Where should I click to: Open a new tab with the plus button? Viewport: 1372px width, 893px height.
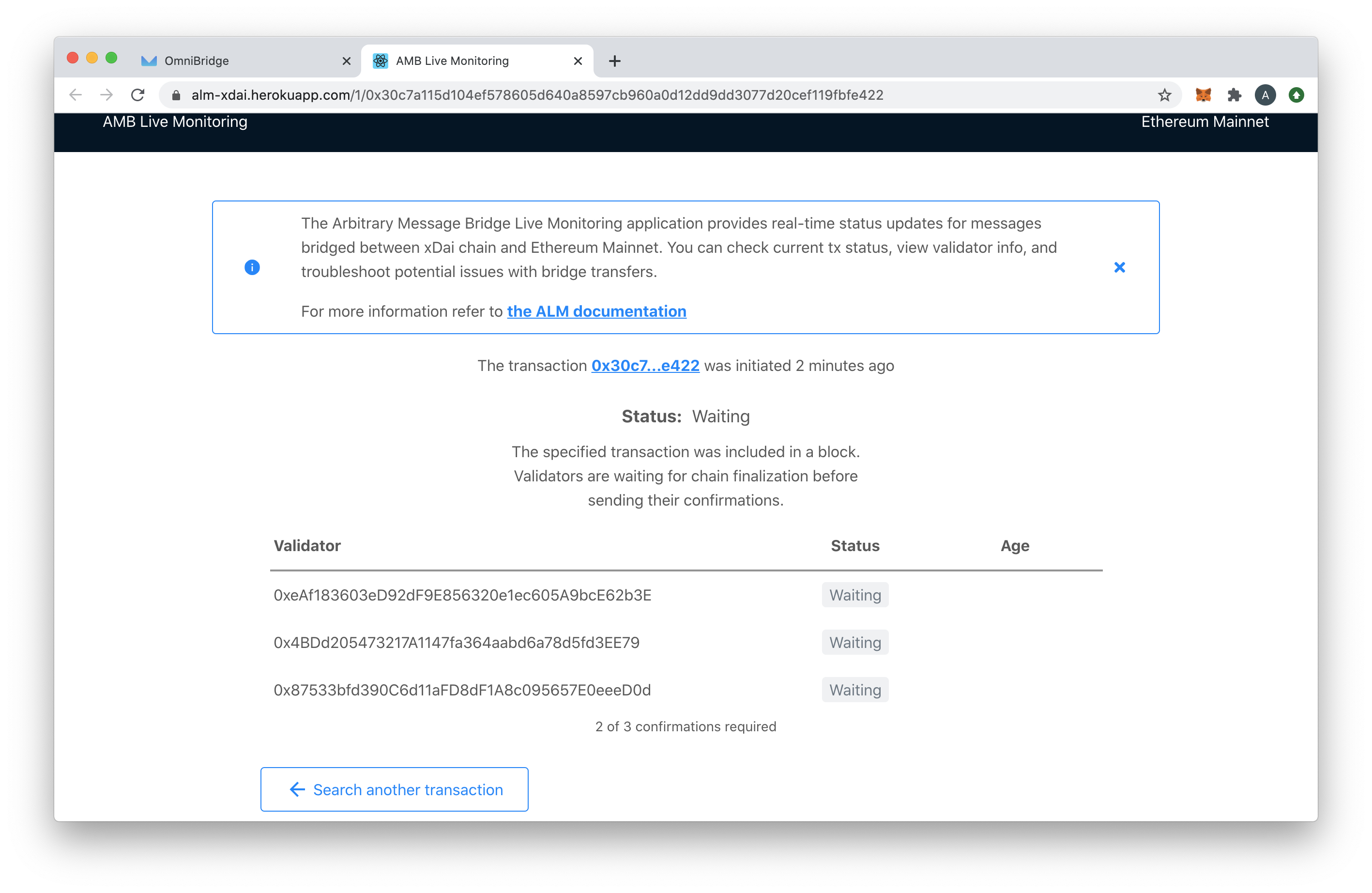(614, 61)
